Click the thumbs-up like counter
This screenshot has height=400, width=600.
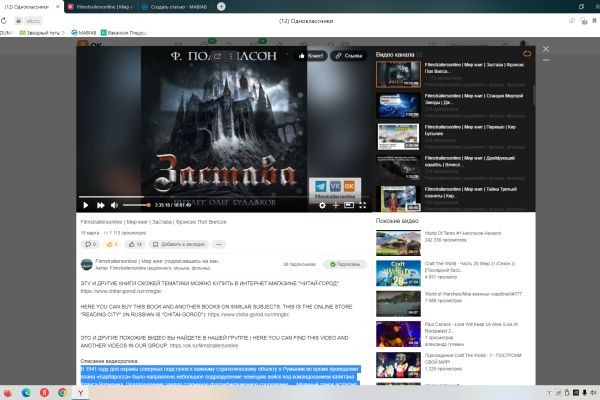pyautogui.click(x=135, y=244)
